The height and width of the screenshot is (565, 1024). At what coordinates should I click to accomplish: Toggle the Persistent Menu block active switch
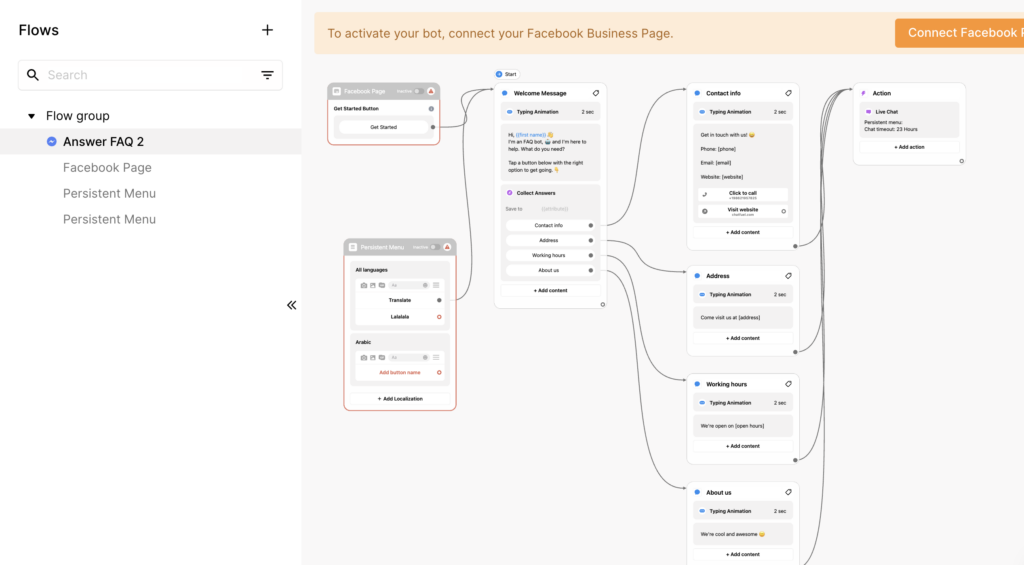point(434,246)
